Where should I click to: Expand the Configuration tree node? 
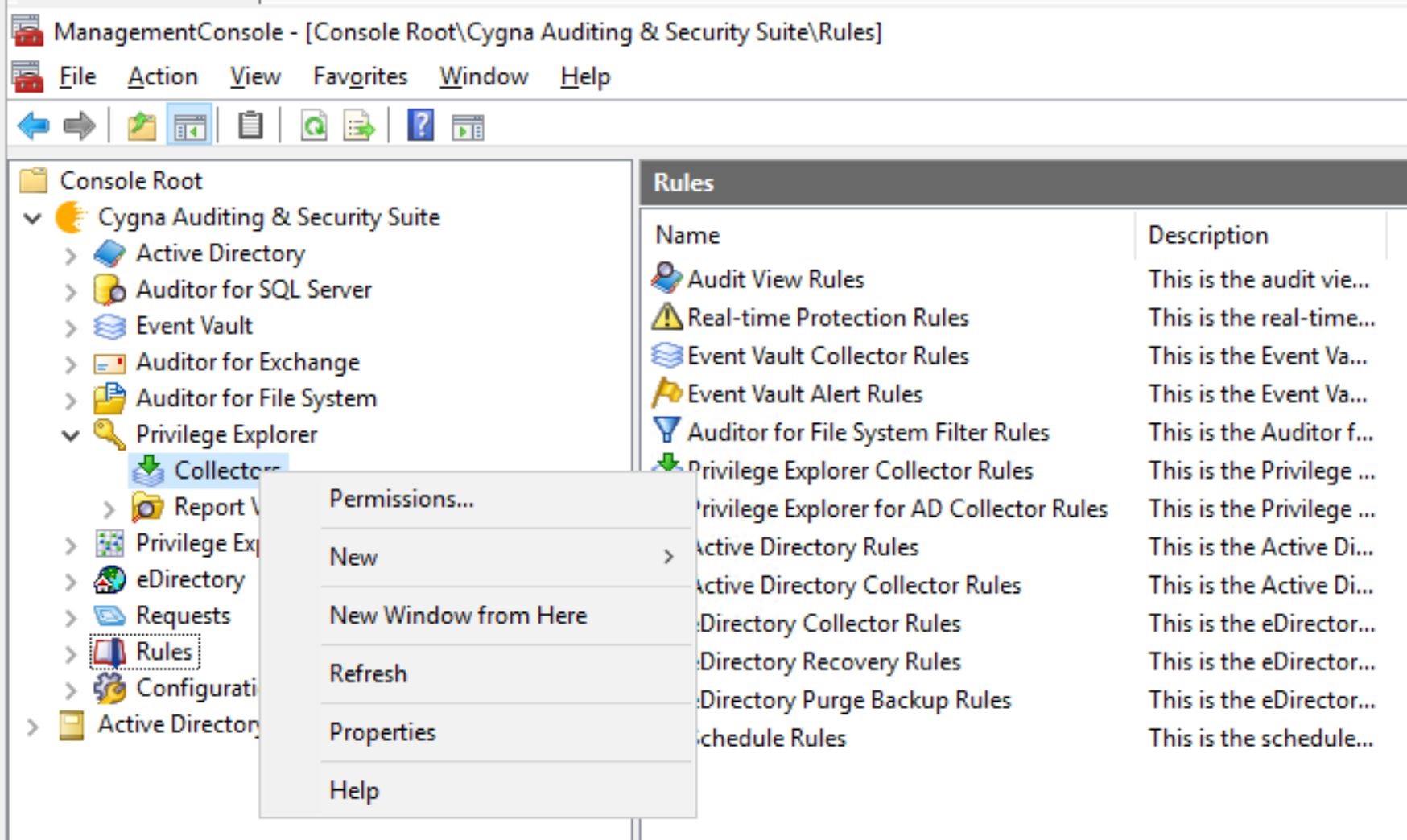pos(71,690)
